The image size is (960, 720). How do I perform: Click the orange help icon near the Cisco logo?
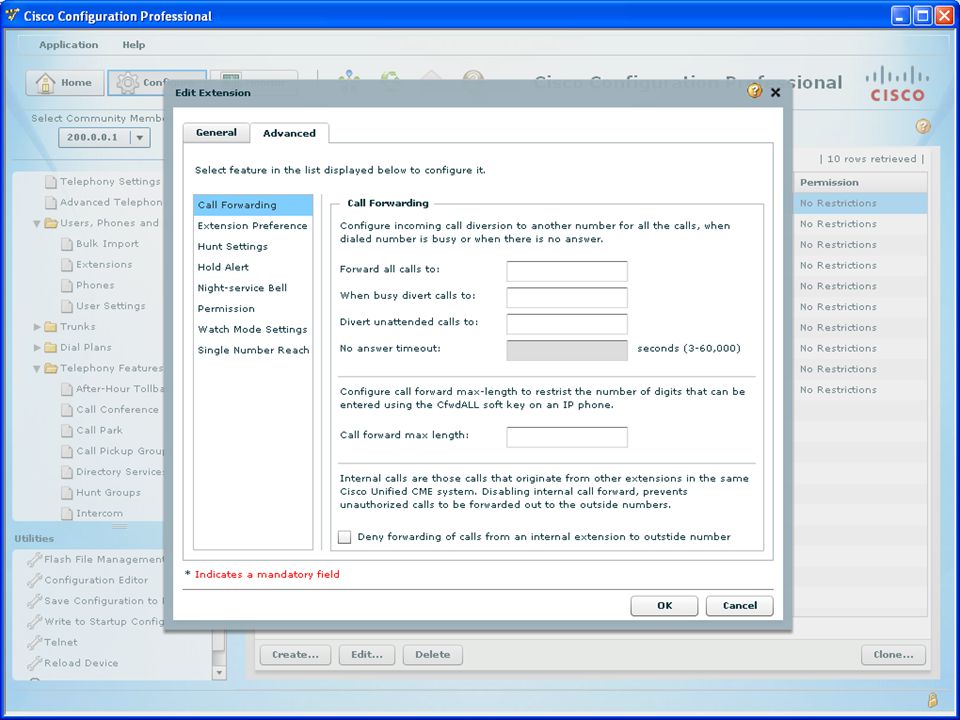click(x=923, y=126)
